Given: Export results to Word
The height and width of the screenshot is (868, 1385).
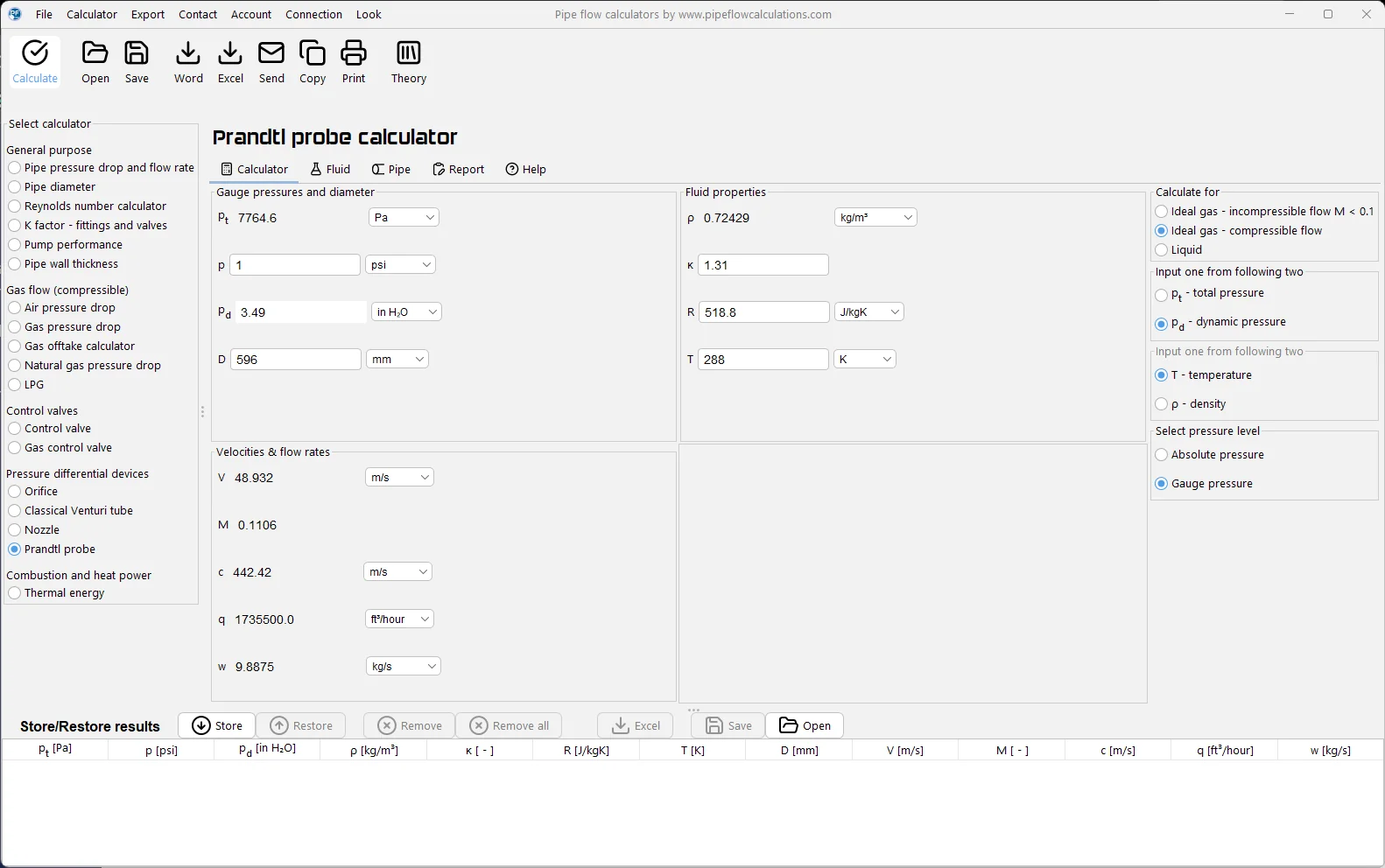Looking at the screenshot, I should [x=187, y=62].
